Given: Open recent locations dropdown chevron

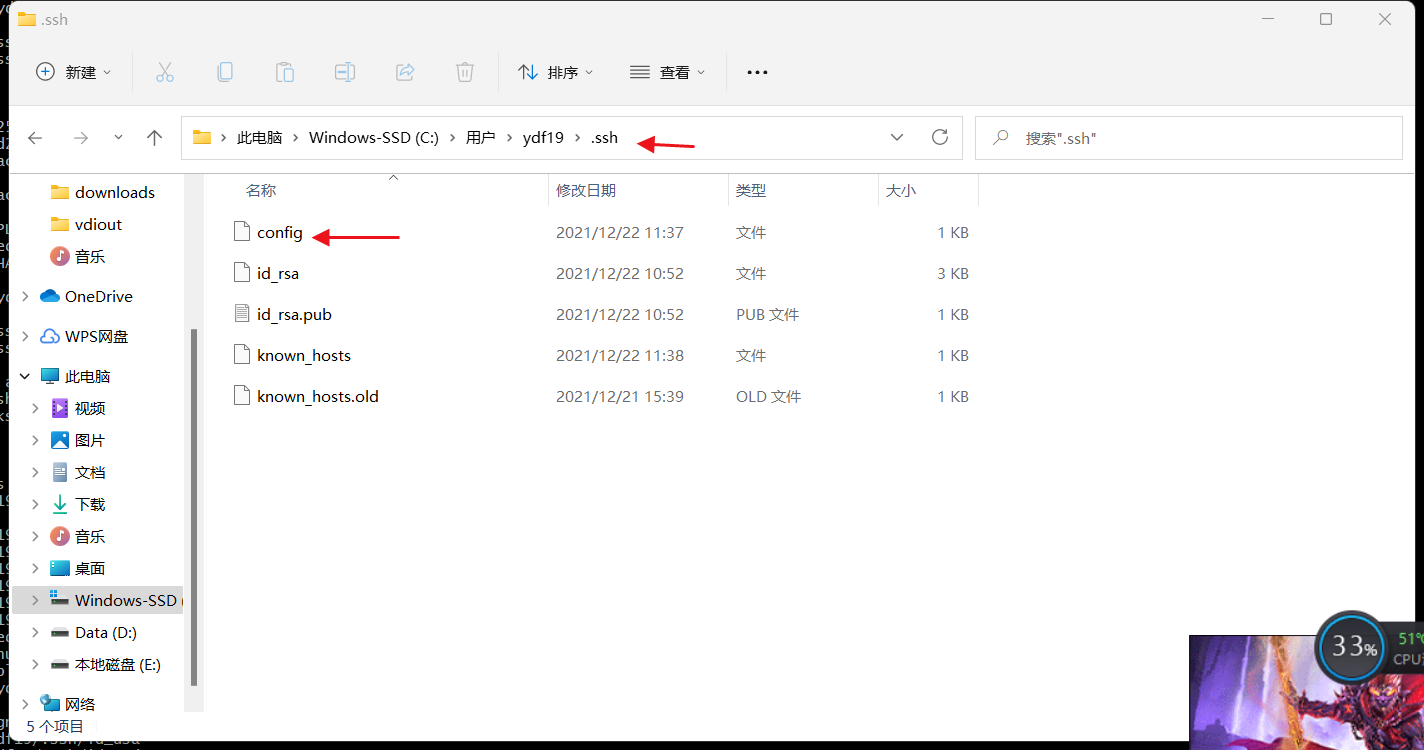Looking at the screenshot, I should click(x=118, y=137).
